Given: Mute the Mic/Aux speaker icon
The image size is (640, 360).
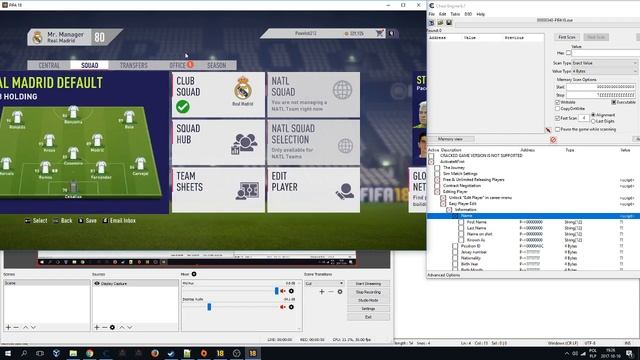Looking at the screenshot, I should coord(282,291).
